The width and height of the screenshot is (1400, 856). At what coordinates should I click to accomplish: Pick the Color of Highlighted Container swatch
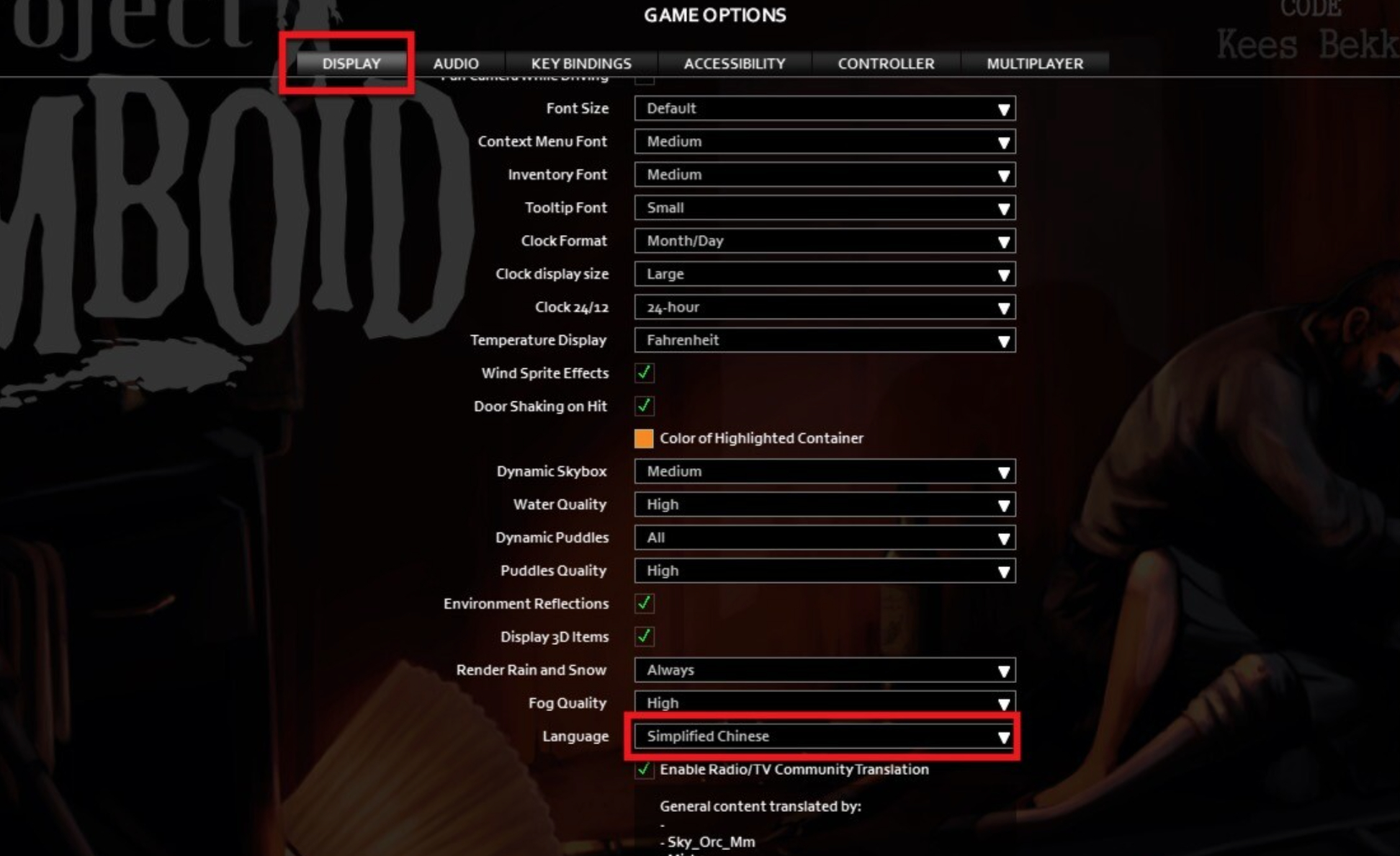(644, 438)
